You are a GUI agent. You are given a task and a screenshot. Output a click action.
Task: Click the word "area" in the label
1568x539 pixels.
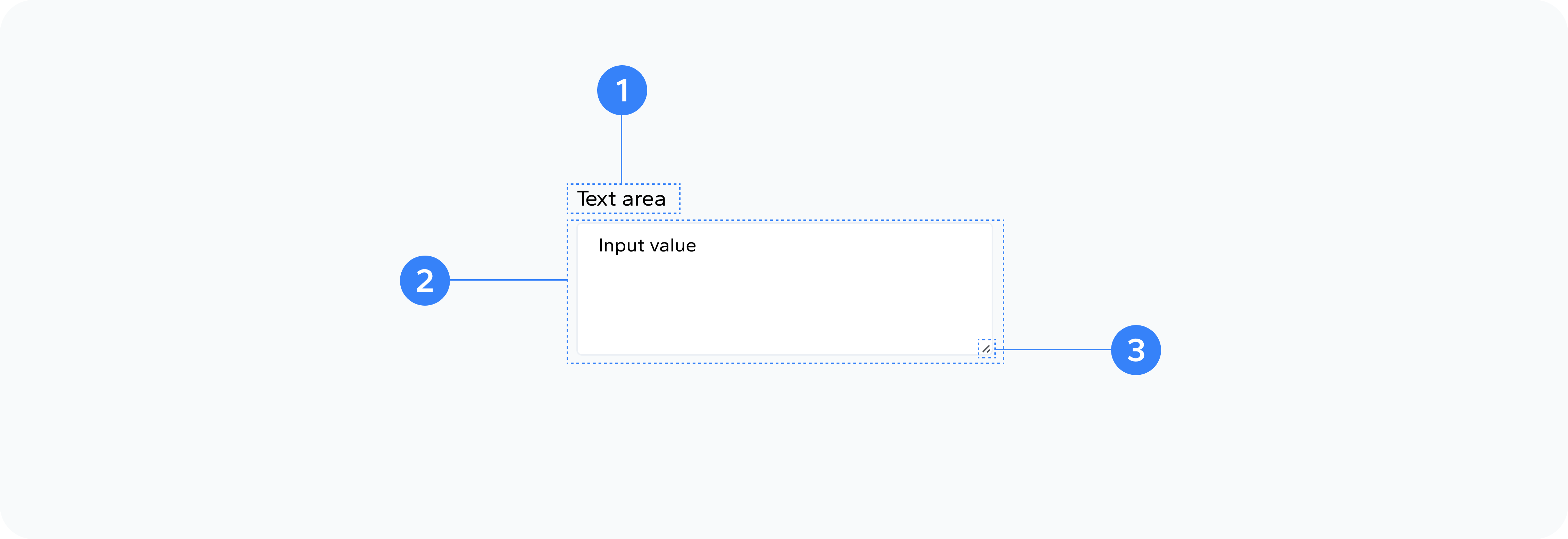point(643,200)
